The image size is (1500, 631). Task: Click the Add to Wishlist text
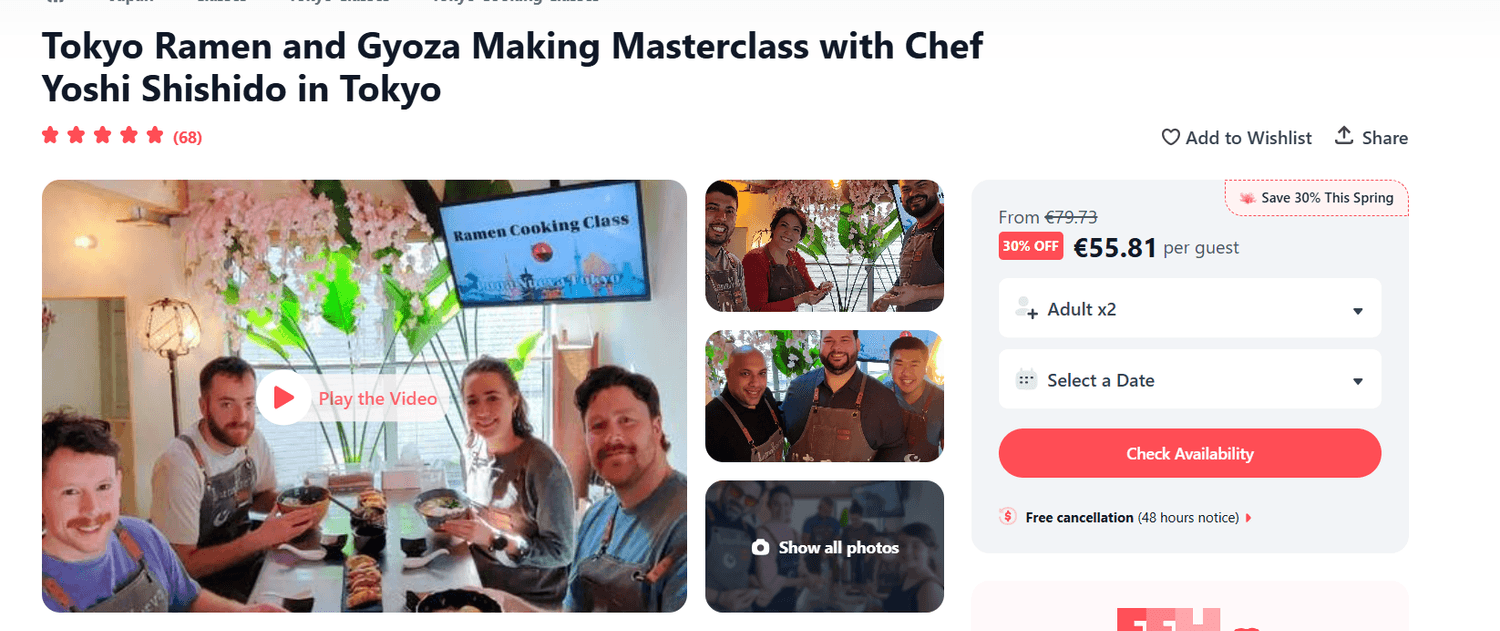[x=1248, y=138]
